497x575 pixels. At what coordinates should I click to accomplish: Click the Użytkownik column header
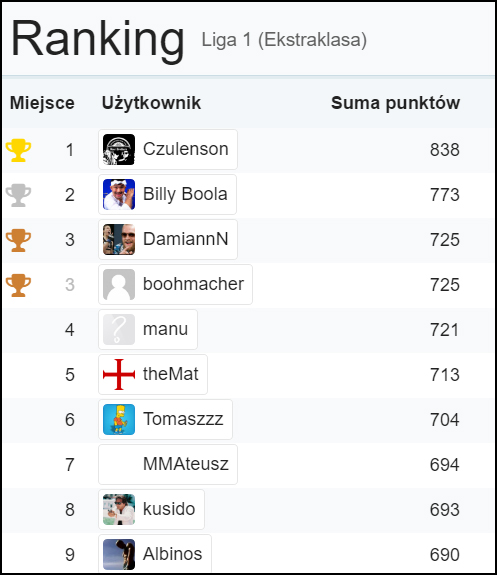pos(151,103)
